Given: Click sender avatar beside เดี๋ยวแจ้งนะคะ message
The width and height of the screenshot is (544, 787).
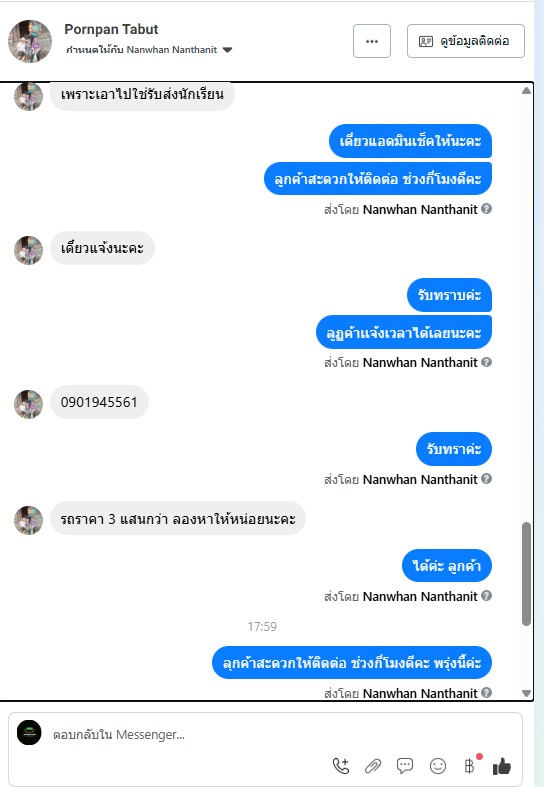Looking at the screenshot, I should tap(28, 250).
